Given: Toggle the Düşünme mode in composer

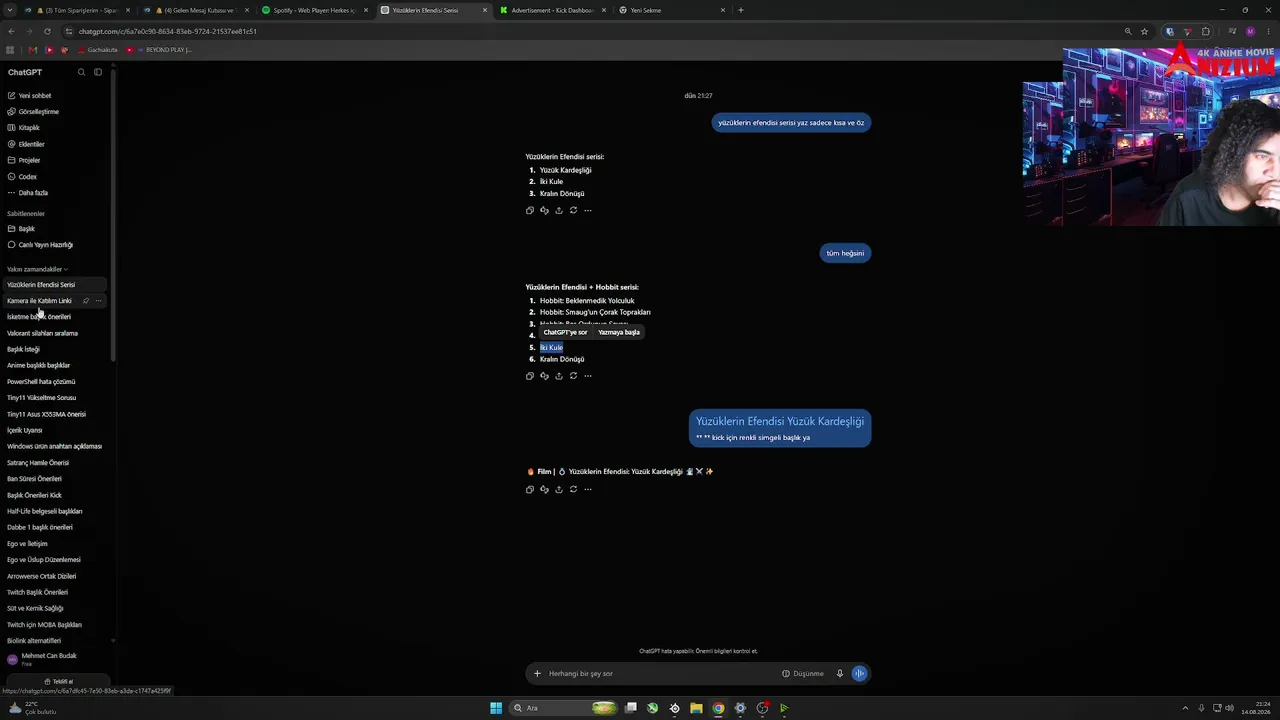Looking at the screenshot, I should (803, 673).
